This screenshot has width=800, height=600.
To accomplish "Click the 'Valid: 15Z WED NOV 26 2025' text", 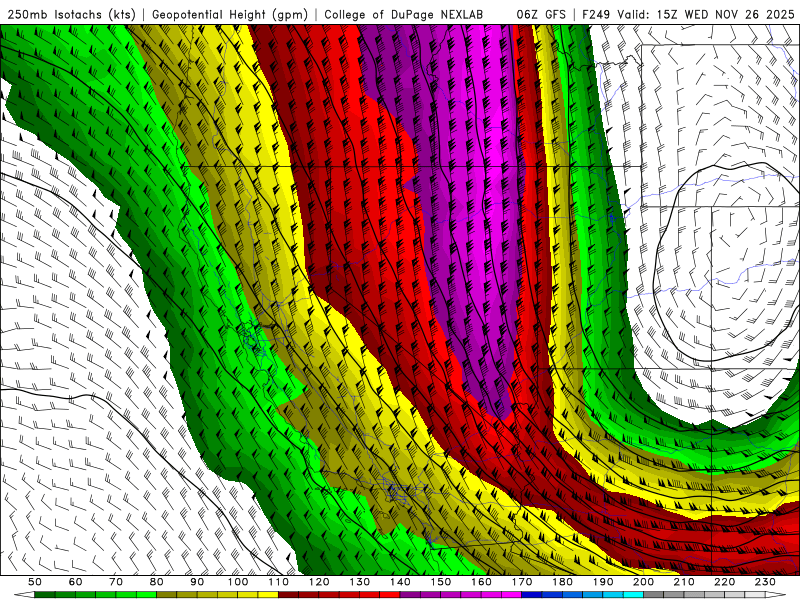I will click(x=706, y=14).
